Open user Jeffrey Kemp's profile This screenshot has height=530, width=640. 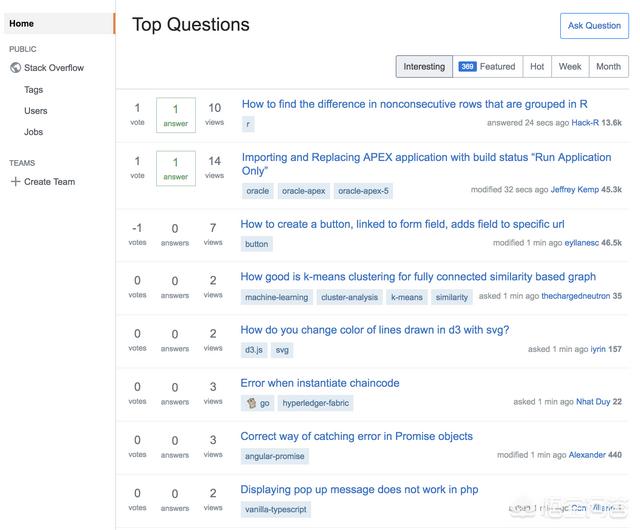575,189
